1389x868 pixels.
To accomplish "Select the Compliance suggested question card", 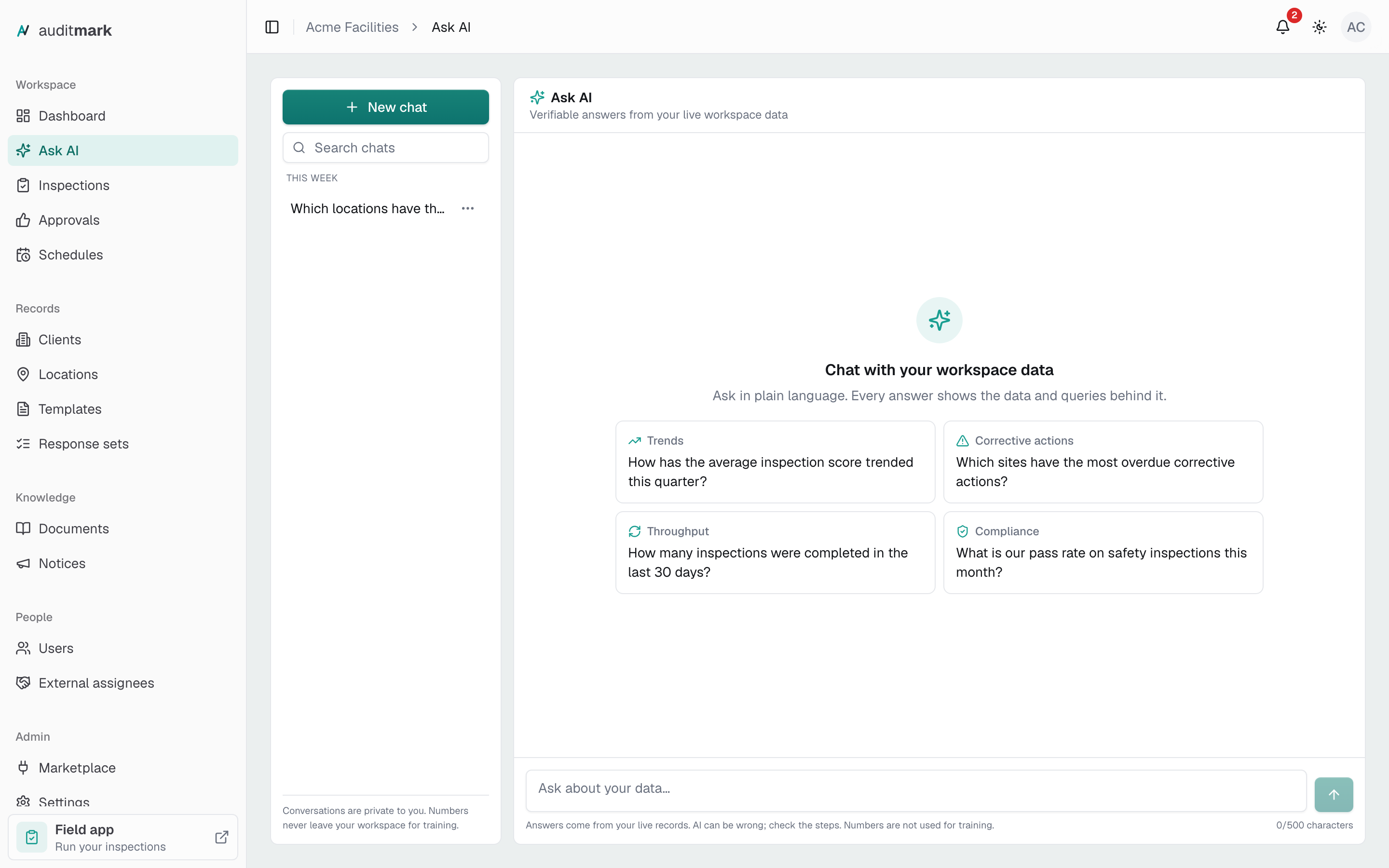I will (1103, 553).
